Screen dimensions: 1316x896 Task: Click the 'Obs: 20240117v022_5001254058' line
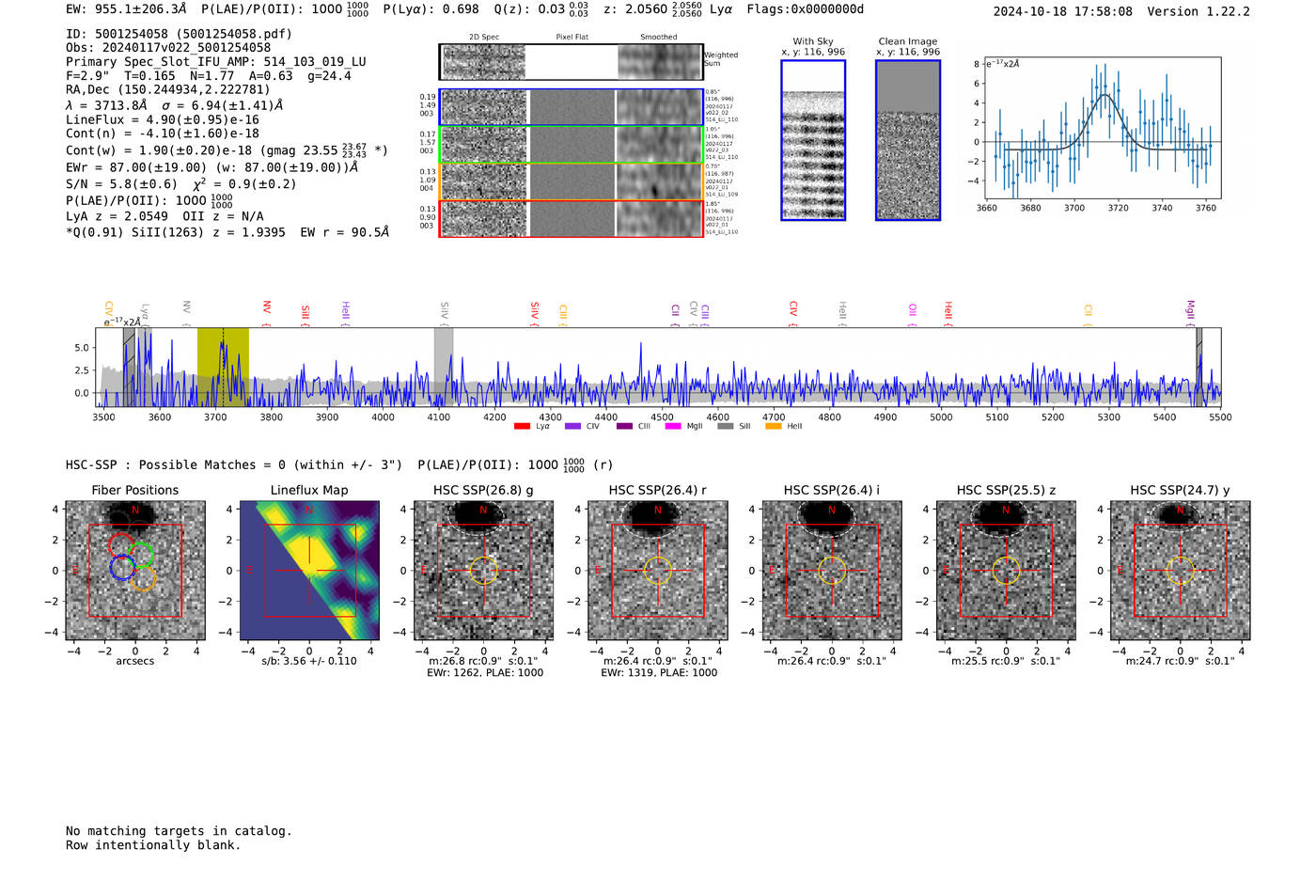click(x=168, y=48)
